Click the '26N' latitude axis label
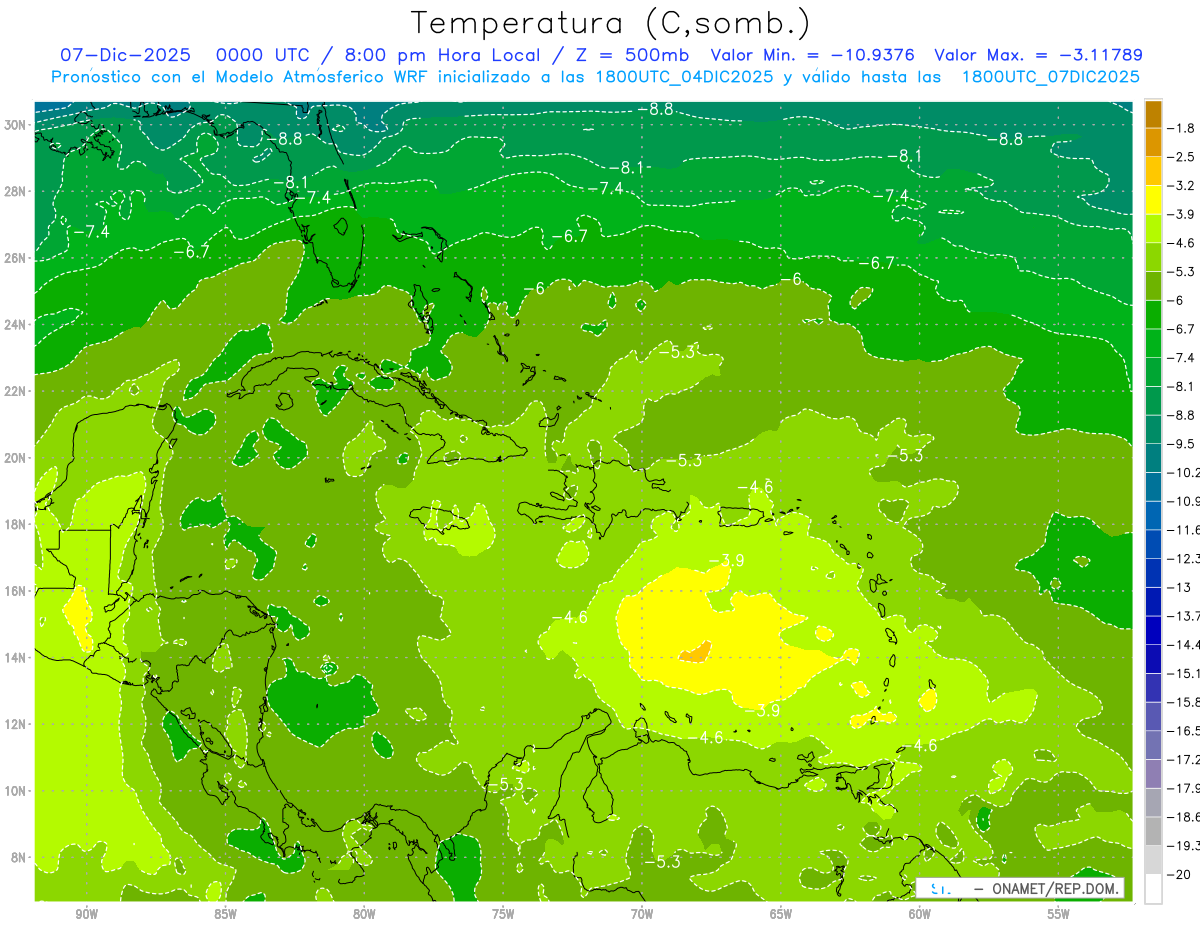 click(x=16, y=258)
